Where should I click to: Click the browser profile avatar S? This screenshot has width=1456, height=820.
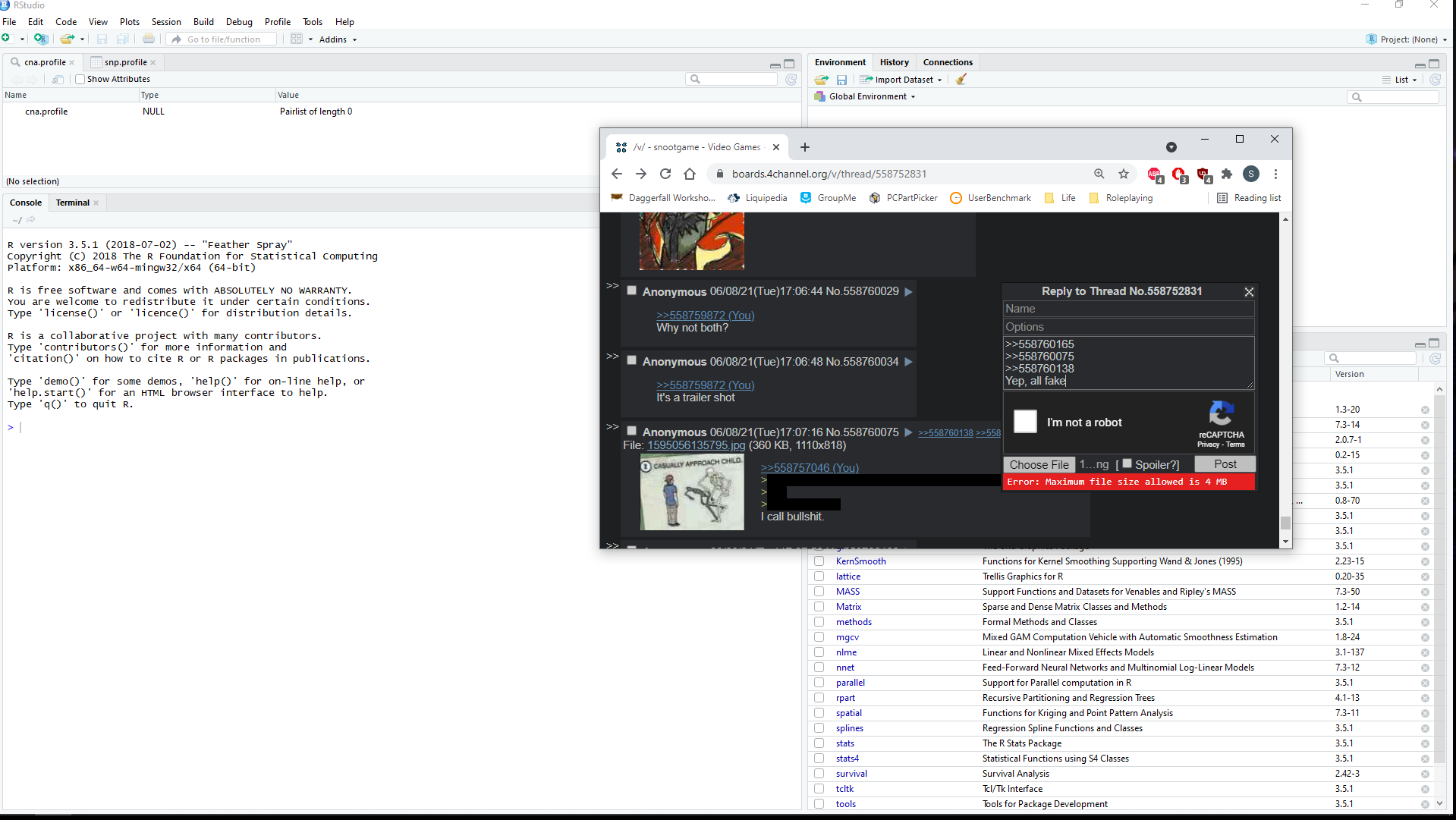click(1251, 174)
